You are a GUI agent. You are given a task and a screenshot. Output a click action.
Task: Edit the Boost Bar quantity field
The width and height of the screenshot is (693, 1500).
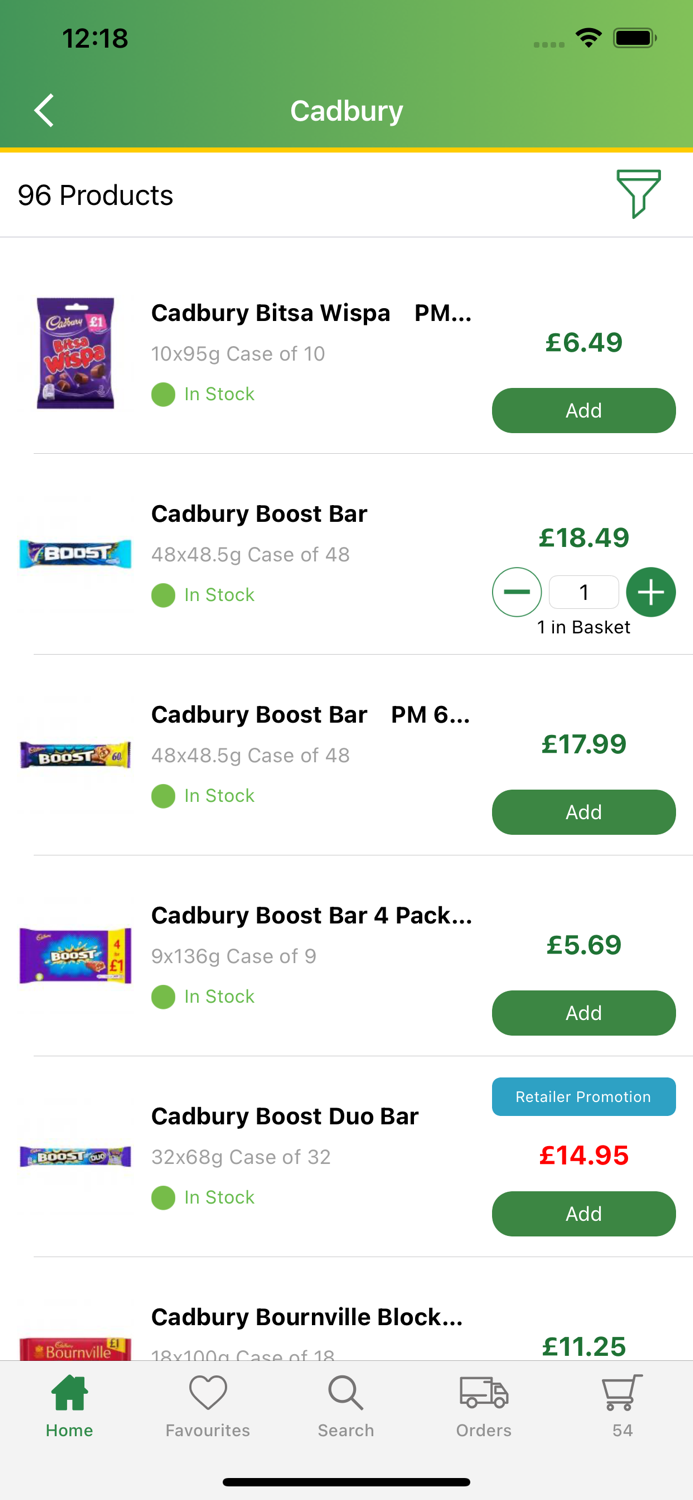click(584, 592)
